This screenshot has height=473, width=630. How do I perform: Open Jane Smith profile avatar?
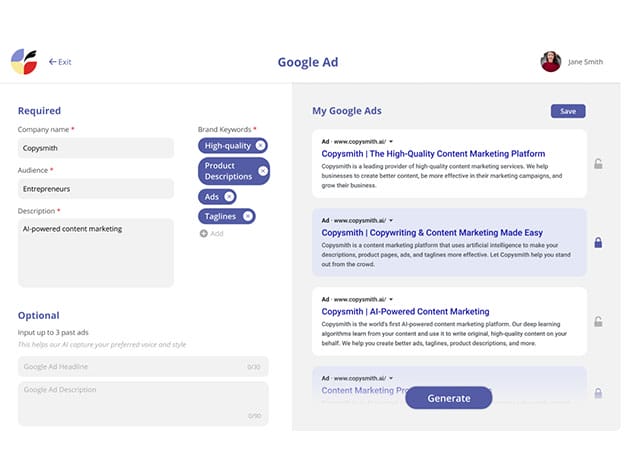click(x=550, y=62)
